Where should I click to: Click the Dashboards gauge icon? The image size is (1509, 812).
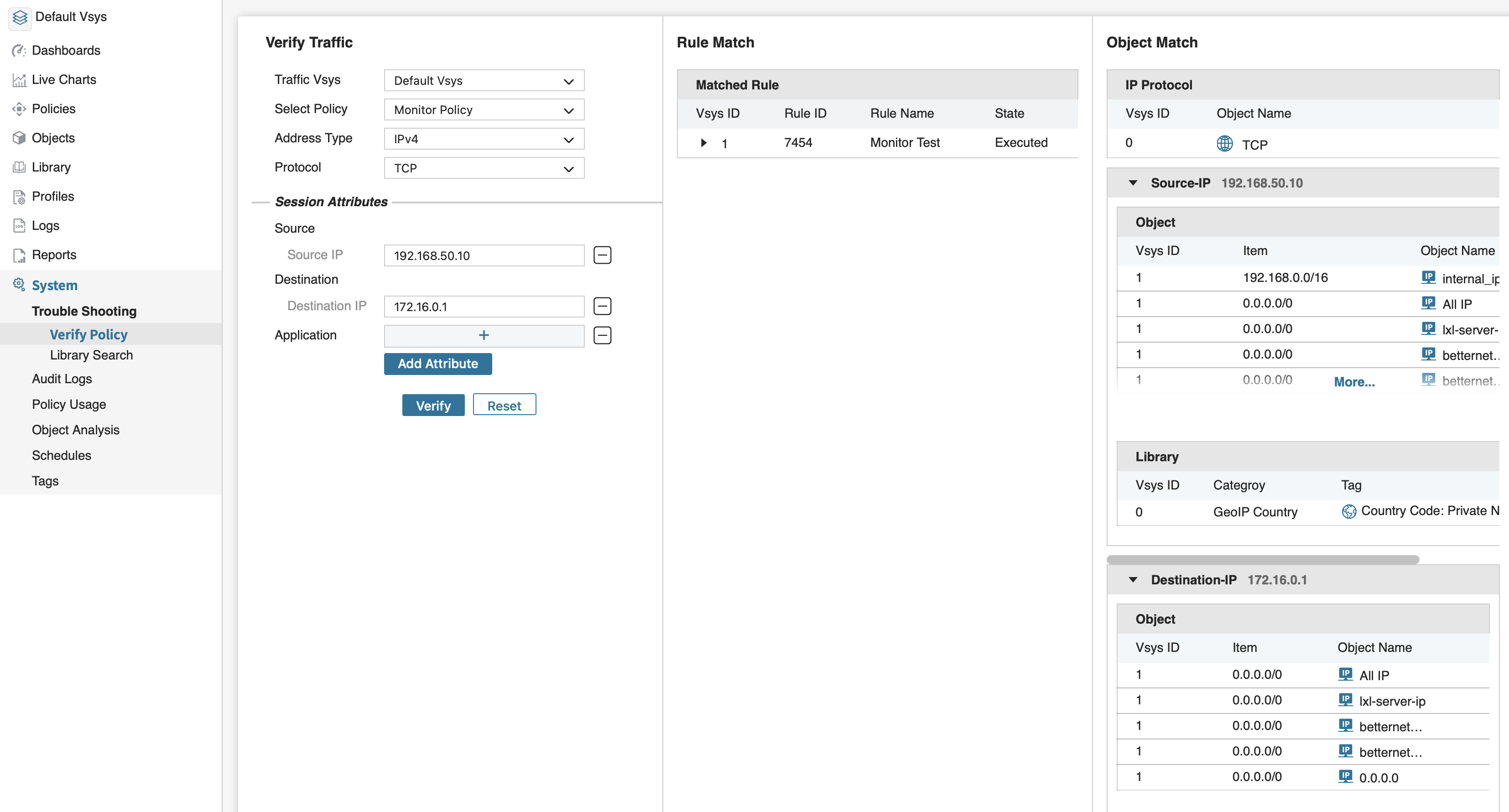(19, 50)
